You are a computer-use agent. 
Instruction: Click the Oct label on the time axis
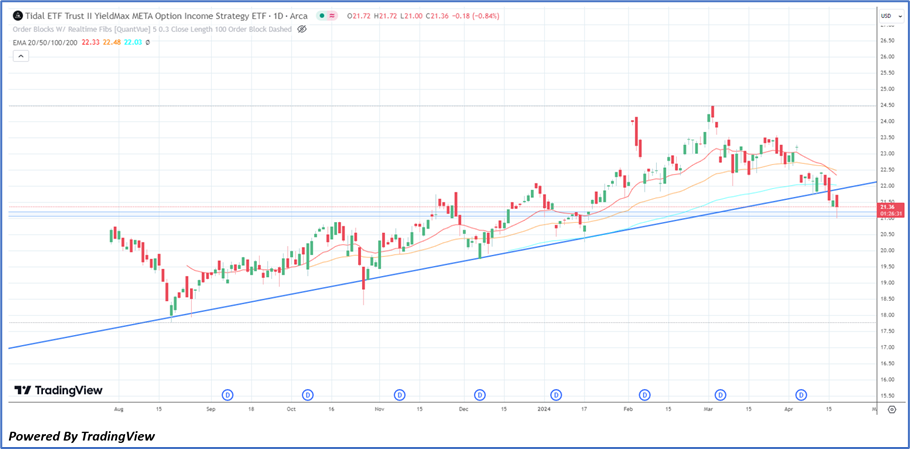[291, 409]
